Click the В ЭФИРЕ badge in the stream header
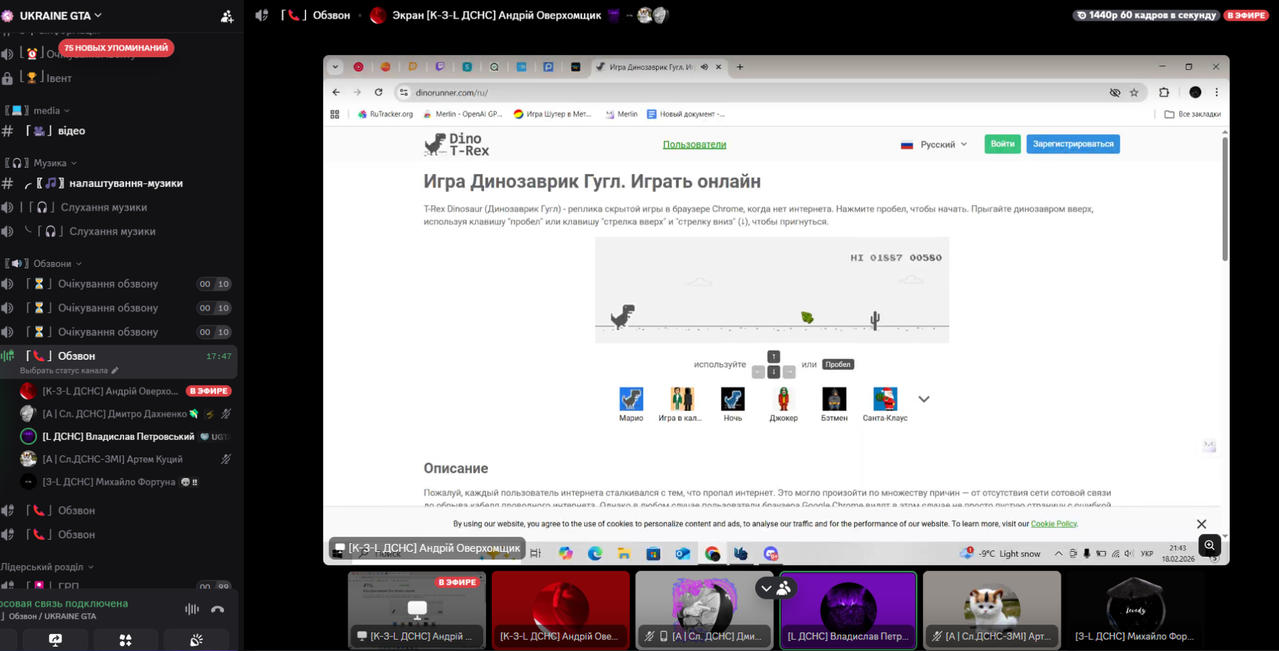This screenshot has width=1279, height=651. 1246,15
